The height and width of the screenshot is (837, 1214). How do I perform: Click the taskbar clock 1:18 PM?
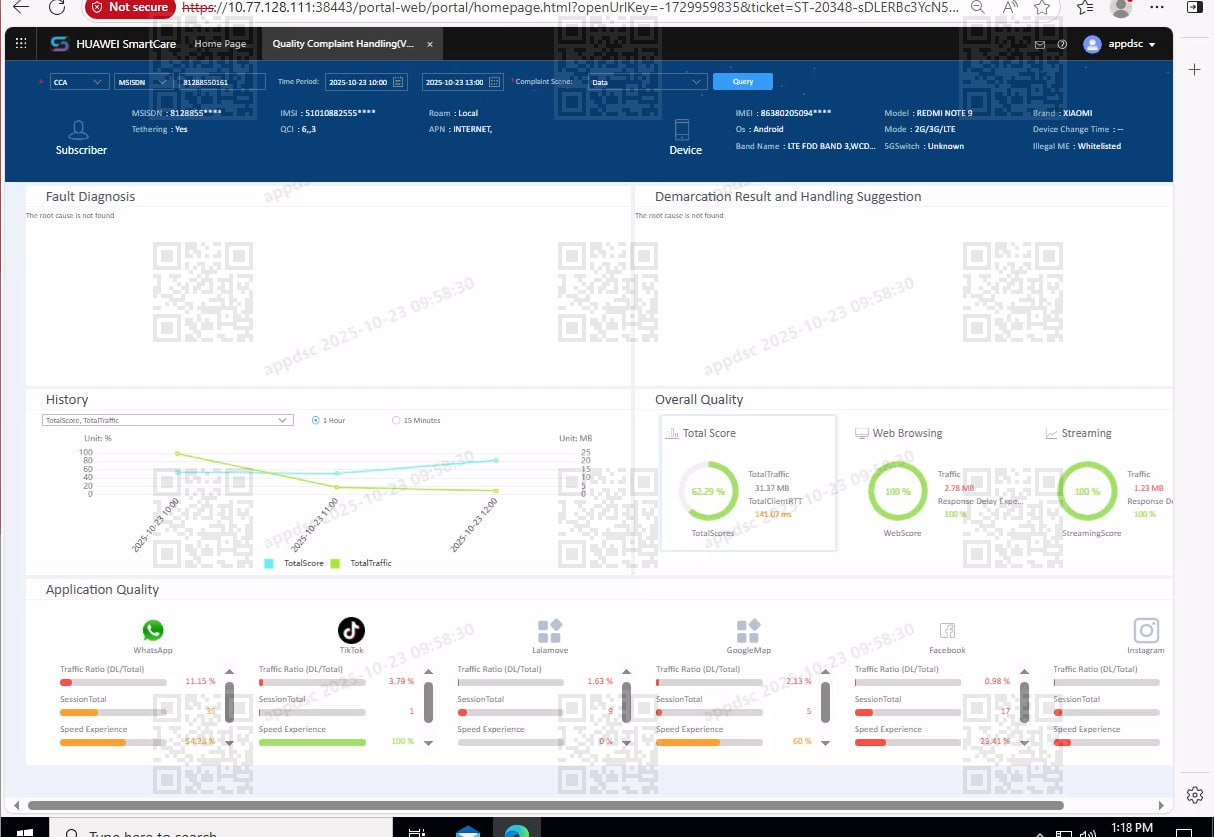1132,828
